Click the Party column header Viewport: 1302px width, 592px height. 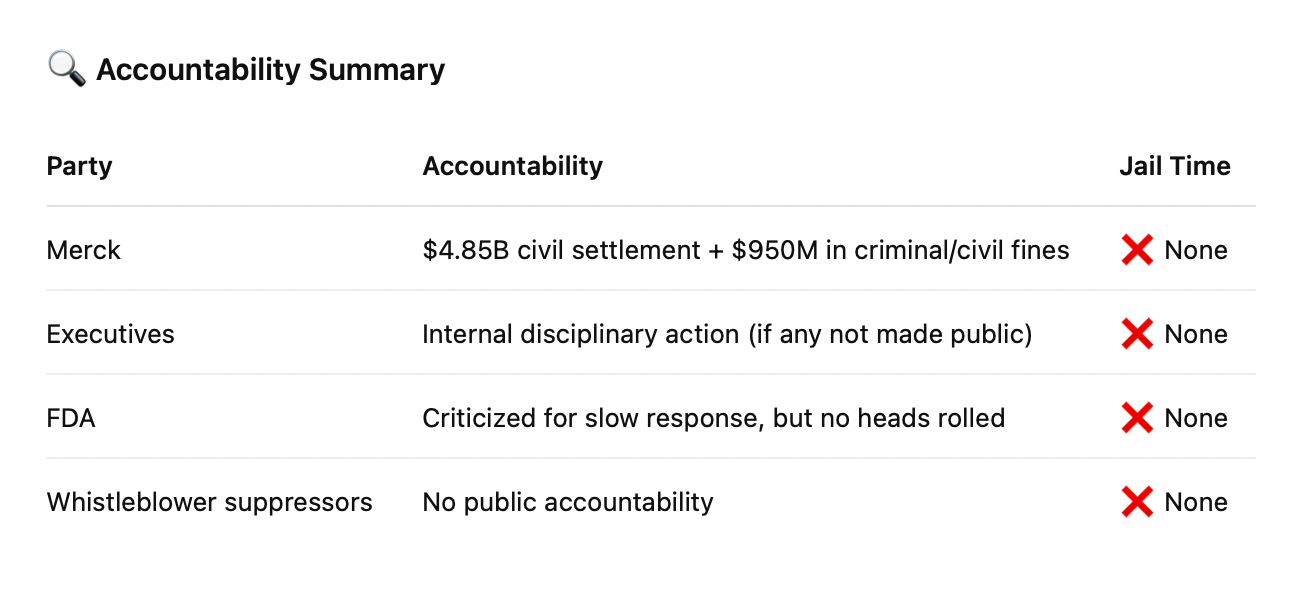(x=79, y=166)
